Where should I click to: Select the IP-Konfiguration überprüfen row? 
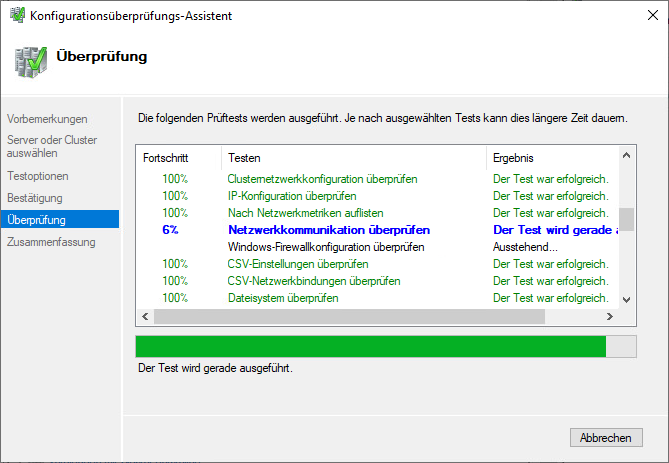[x=292, y=195]
